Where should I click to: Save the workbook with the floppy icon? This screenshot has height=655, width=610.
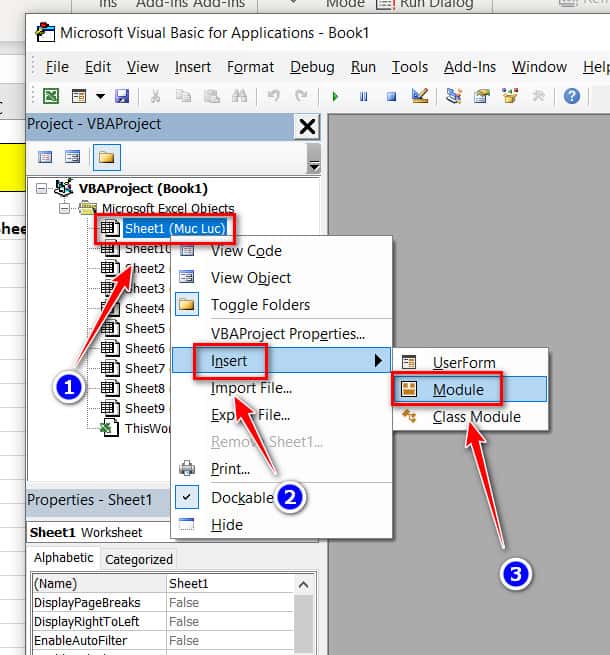tap(122, 96)
